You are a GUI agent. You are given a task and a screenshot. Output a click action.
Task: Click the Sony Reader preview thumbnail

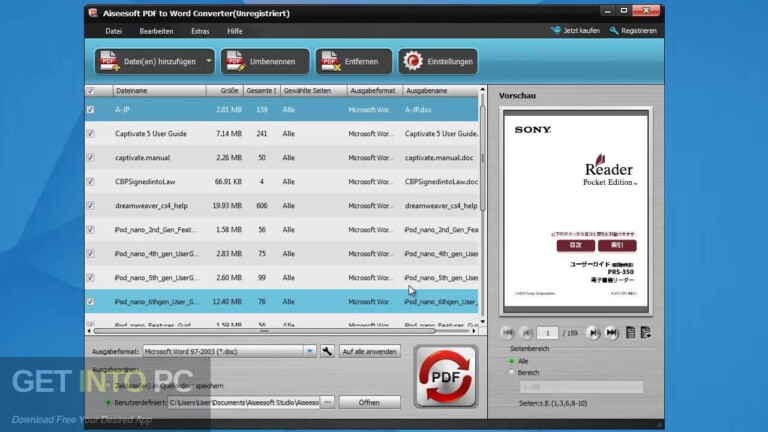click(576, 212)
